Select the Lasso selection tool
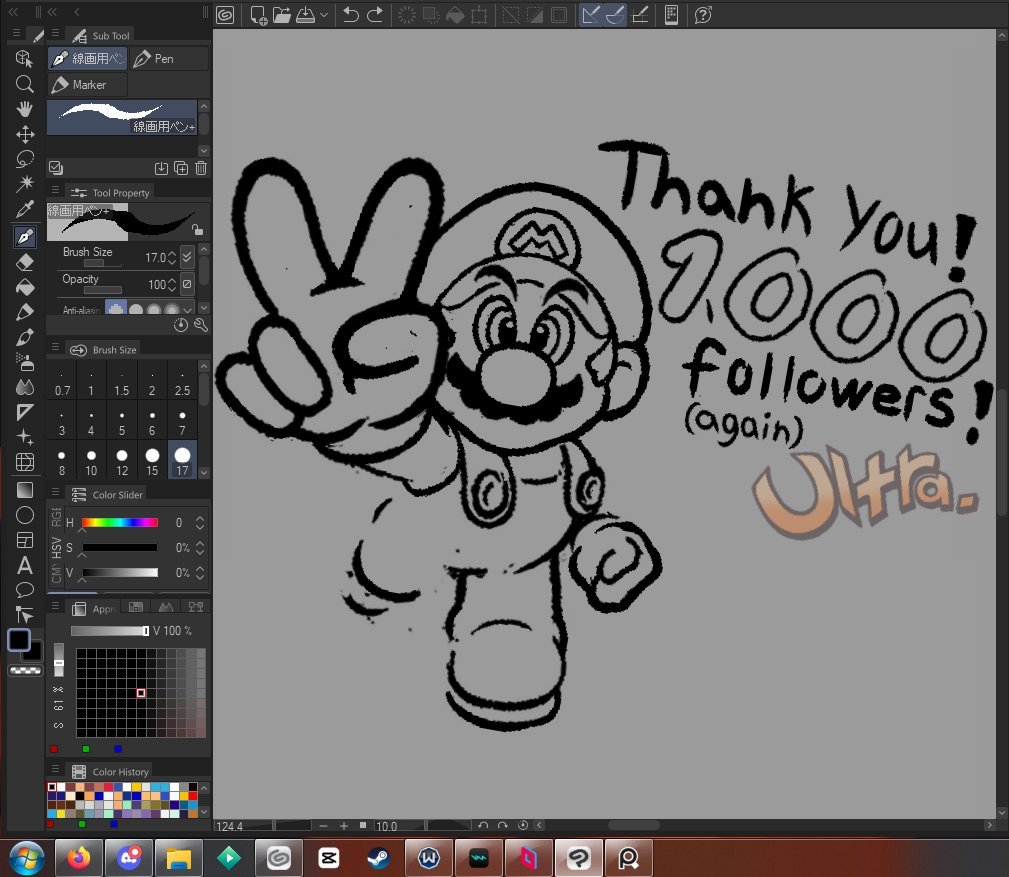The width and height of the screenshot is (1009, 877). (x=24, y=159)
